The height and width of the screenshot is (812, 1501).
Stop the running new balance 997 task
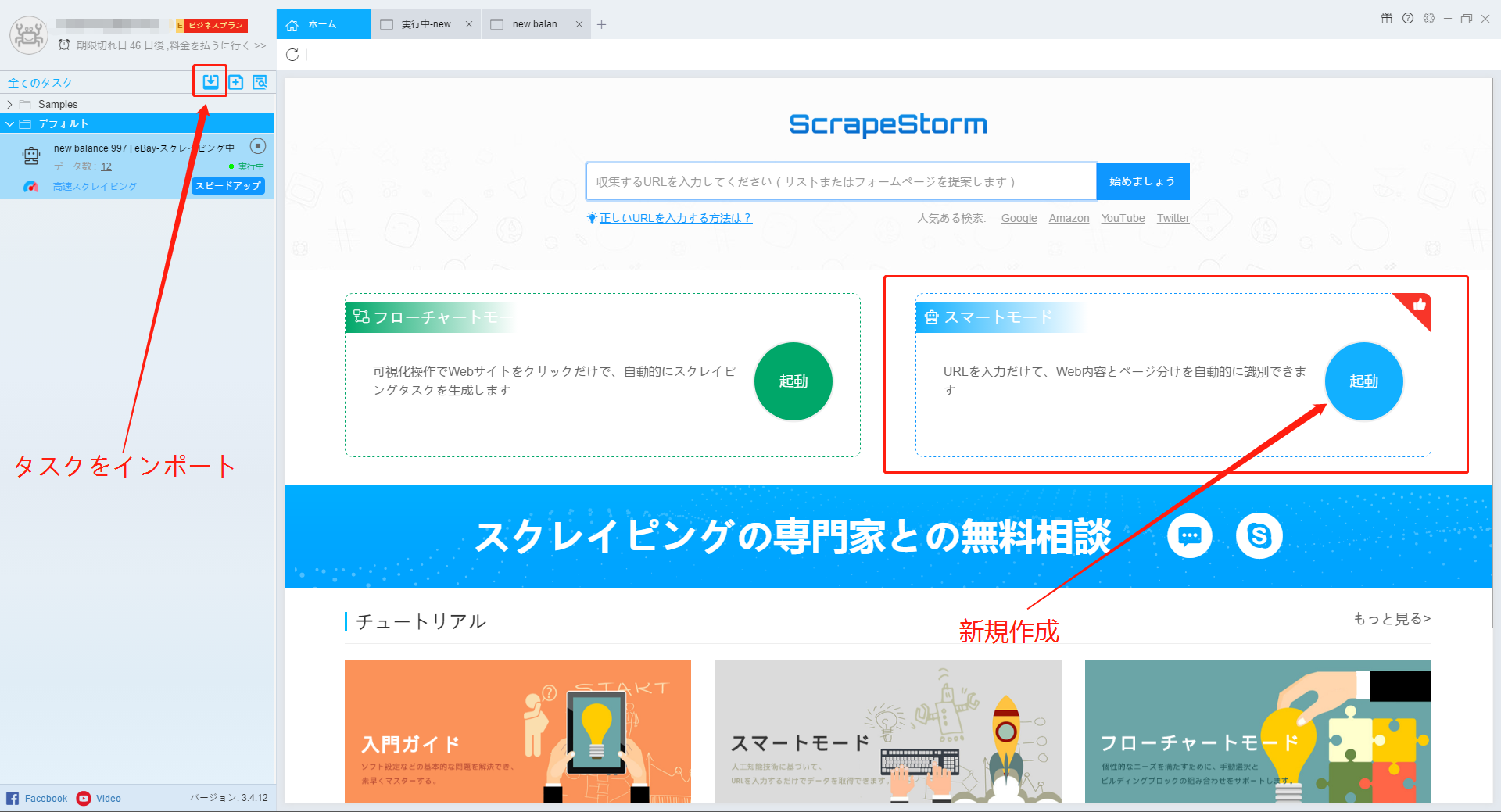tap(258, 146)
